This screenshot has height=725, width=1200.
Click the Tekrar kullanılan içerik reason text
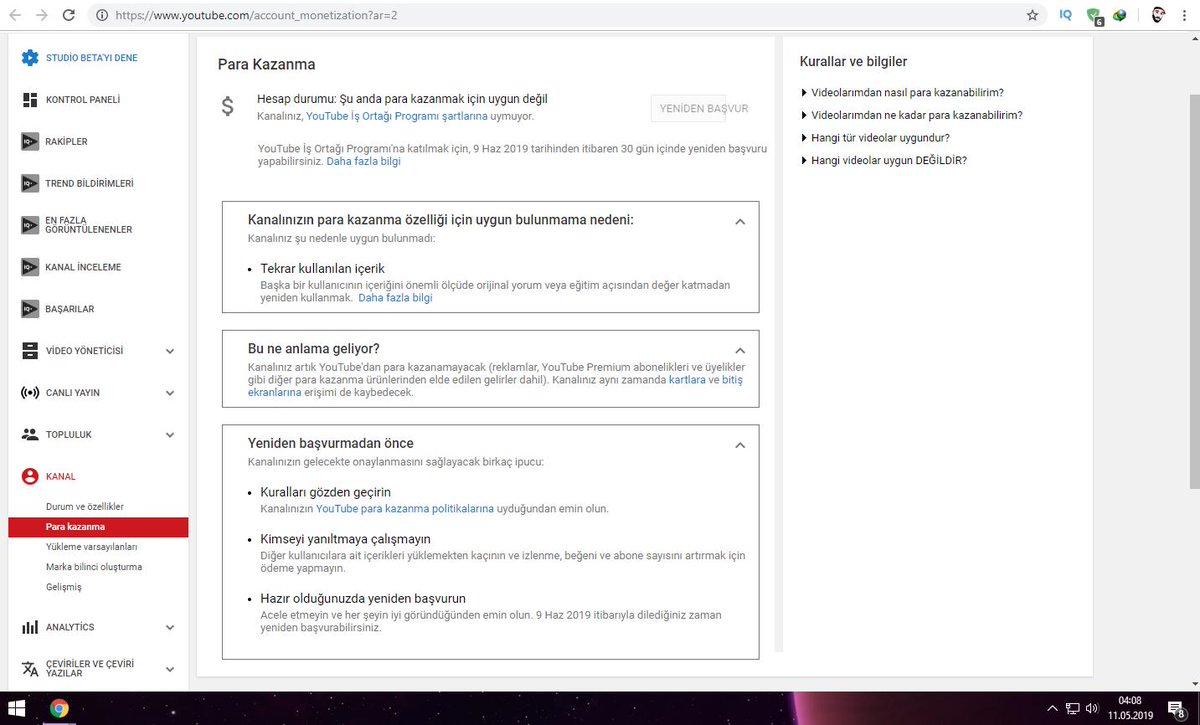coord(322,269)
